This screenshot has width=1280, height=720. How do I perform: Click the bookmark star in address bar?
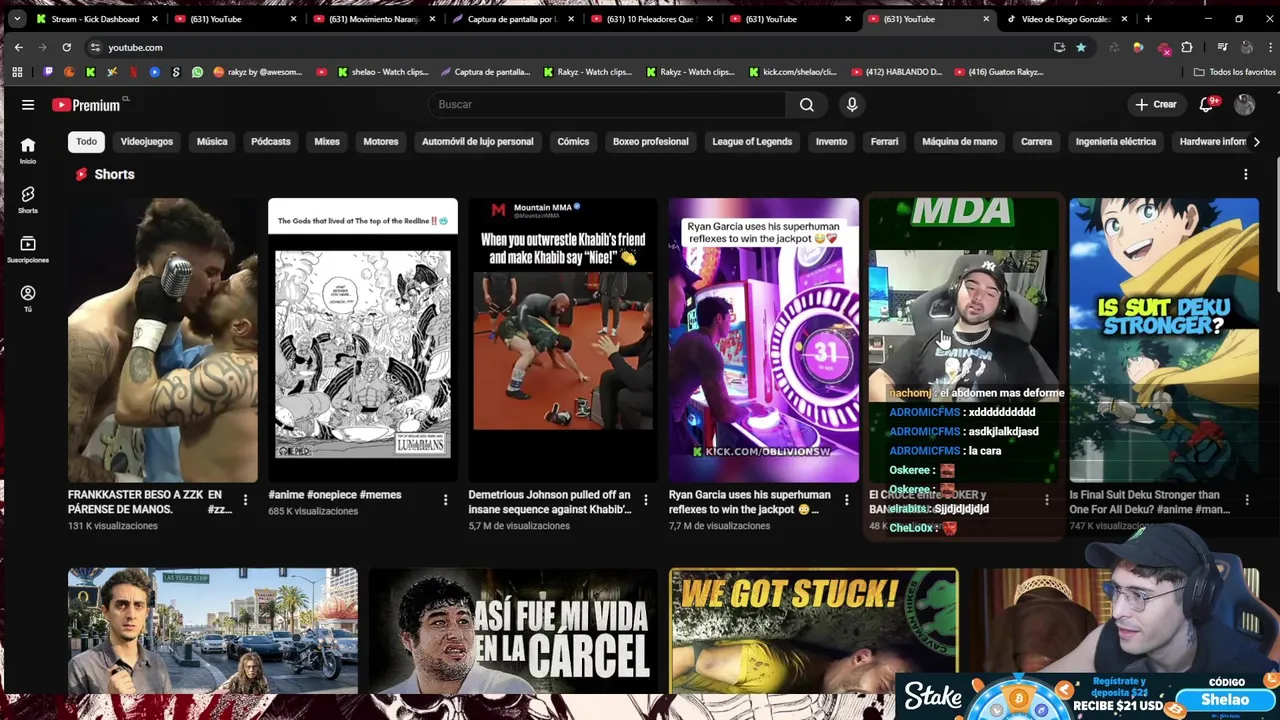point(1081,47)
